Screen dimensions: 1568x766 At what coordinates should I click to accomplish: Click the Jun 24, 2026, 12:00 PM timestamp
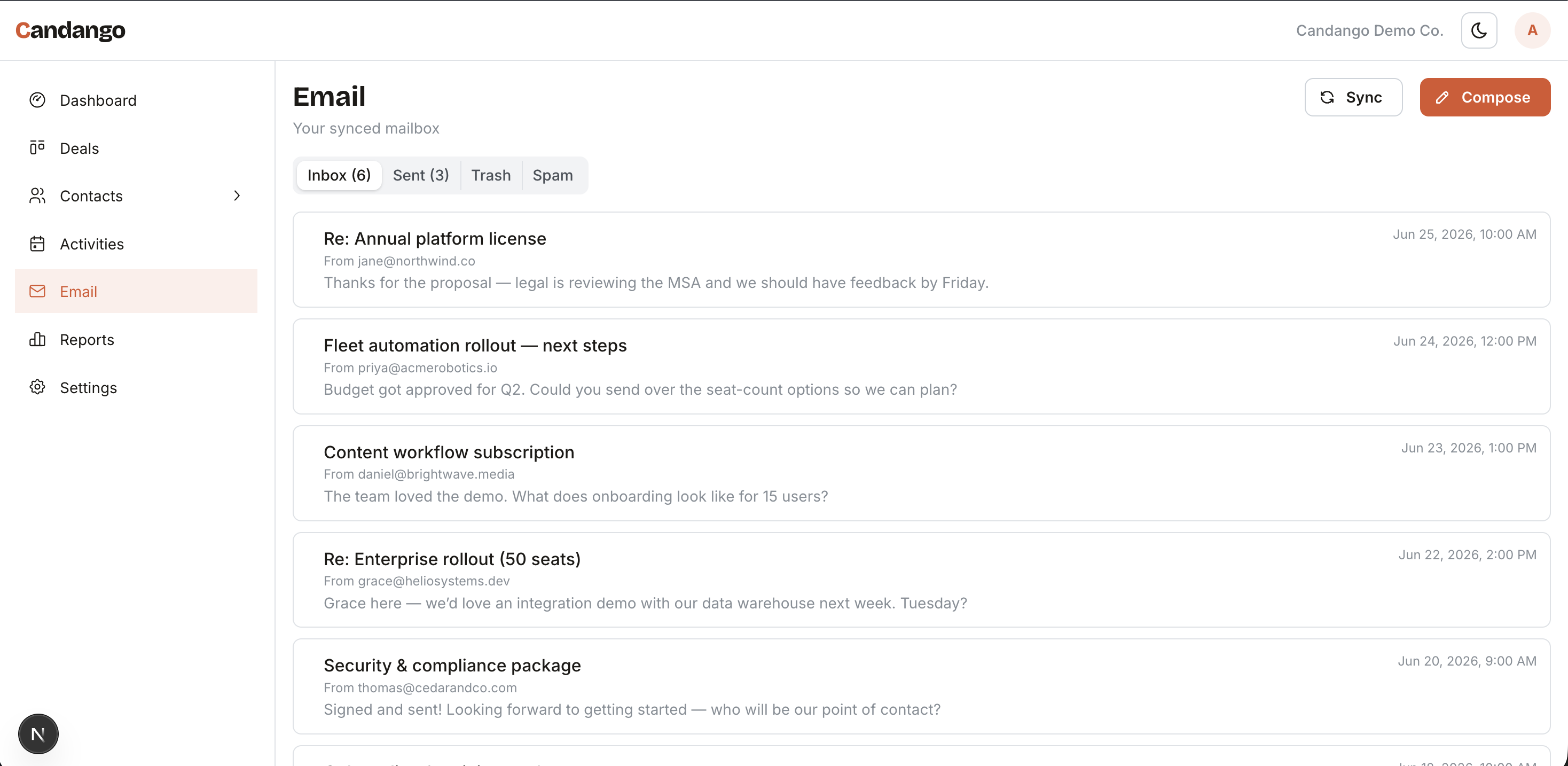pos(1465,341)
